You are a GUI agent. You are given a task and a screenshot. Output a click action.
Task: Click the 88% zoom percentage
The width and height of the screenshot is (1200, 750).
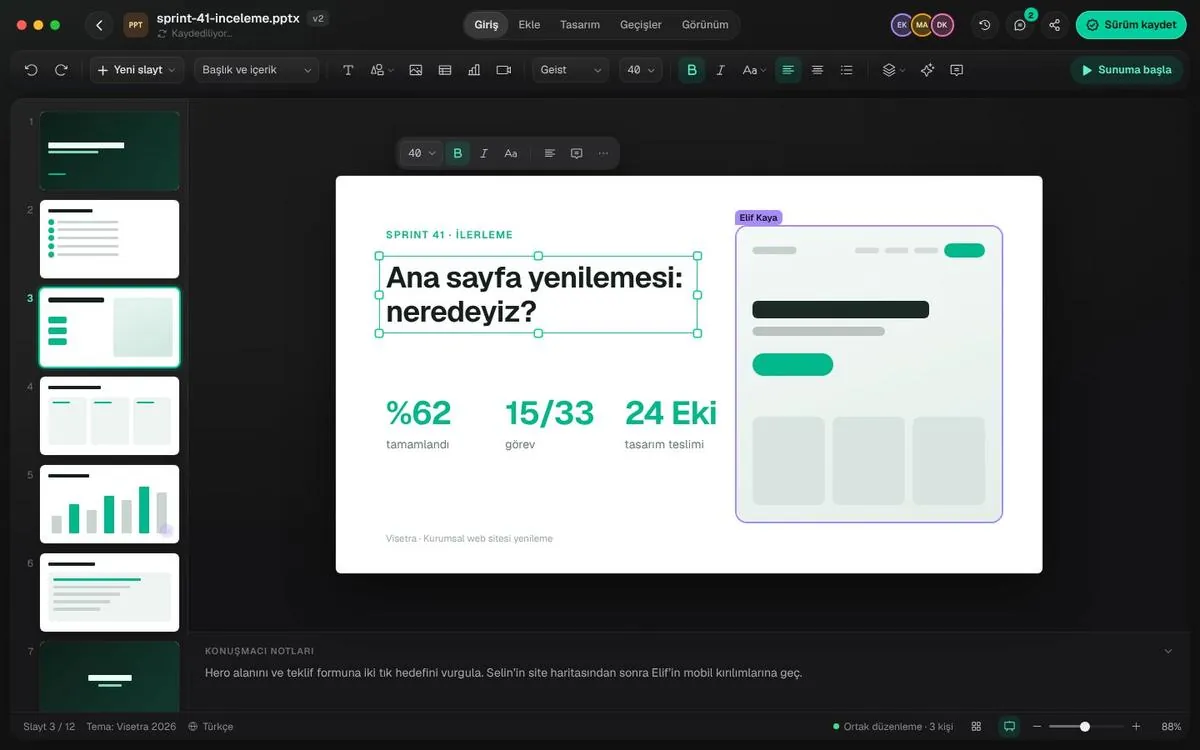(x=1171, y=726)
